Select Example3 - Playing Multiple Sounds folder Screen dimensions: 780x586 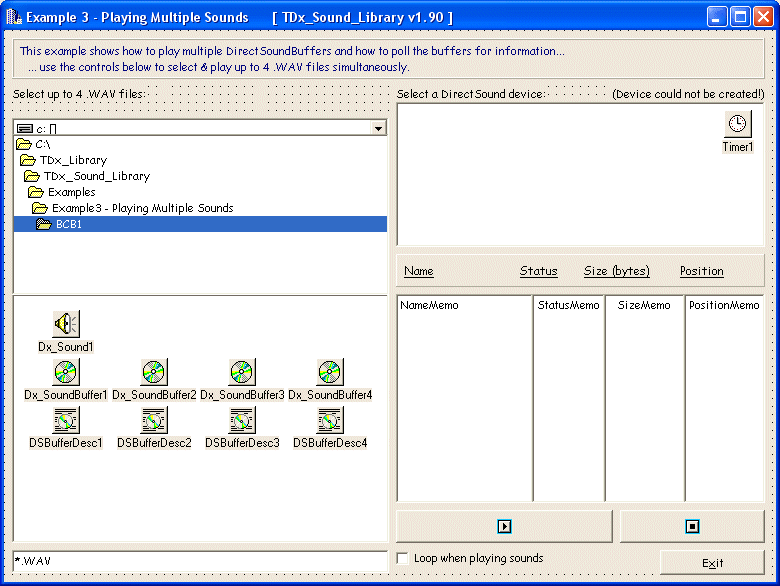[132, 208]
